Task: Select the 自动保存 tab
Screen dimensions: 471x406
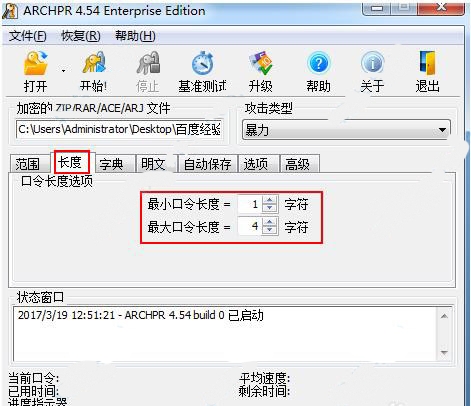Action: click(x=207, y=164)
